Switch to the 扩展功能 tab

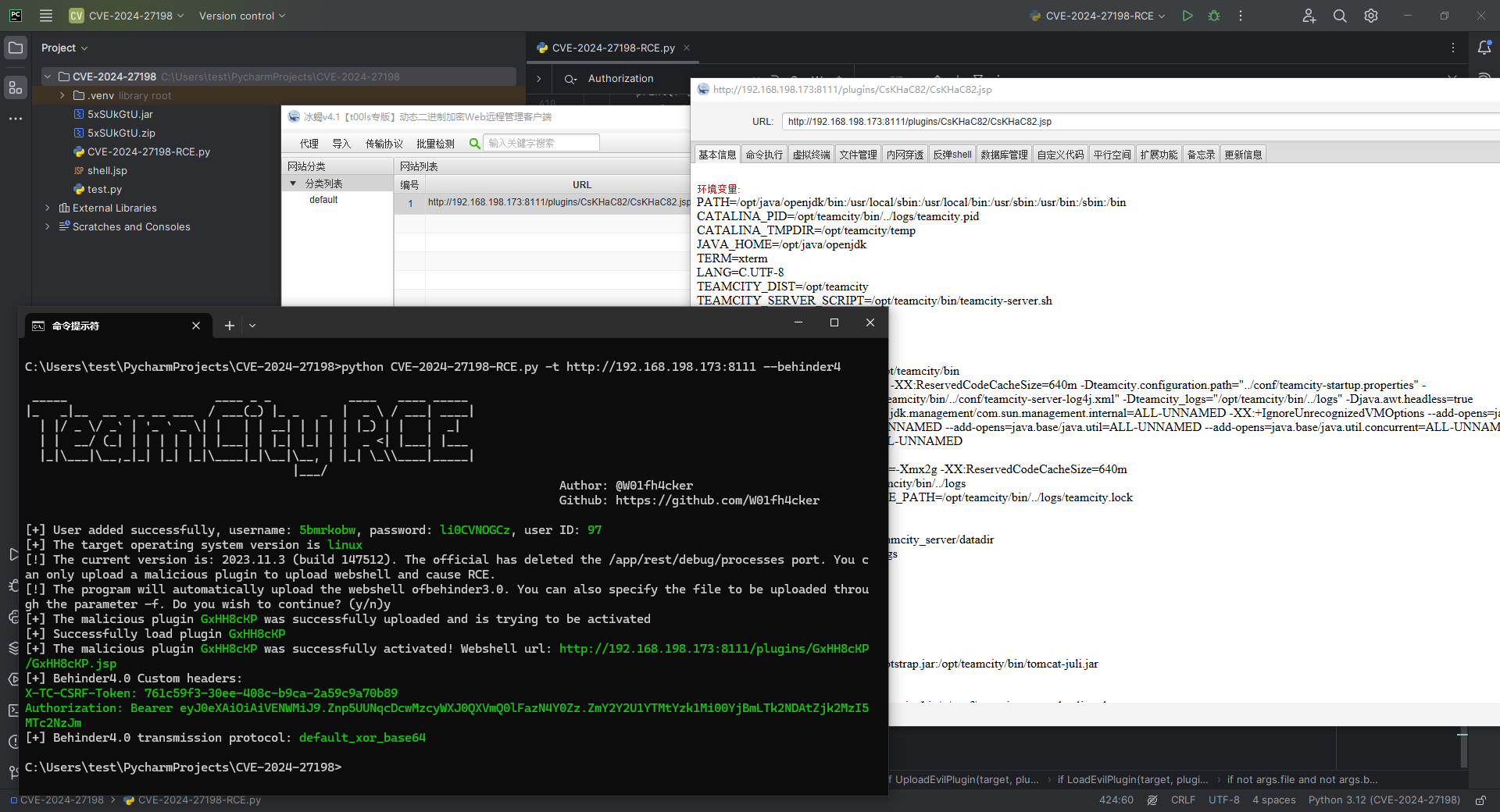[1159, 155]
